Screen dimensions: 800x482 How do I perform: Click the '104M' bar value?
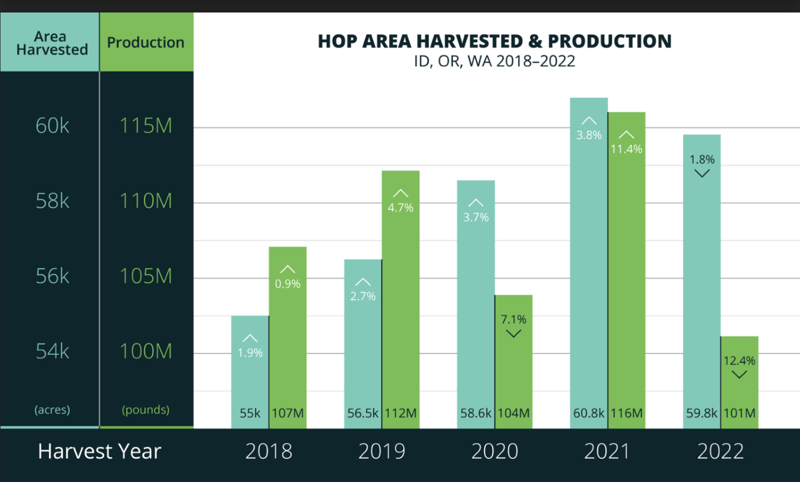click(513, 413)
